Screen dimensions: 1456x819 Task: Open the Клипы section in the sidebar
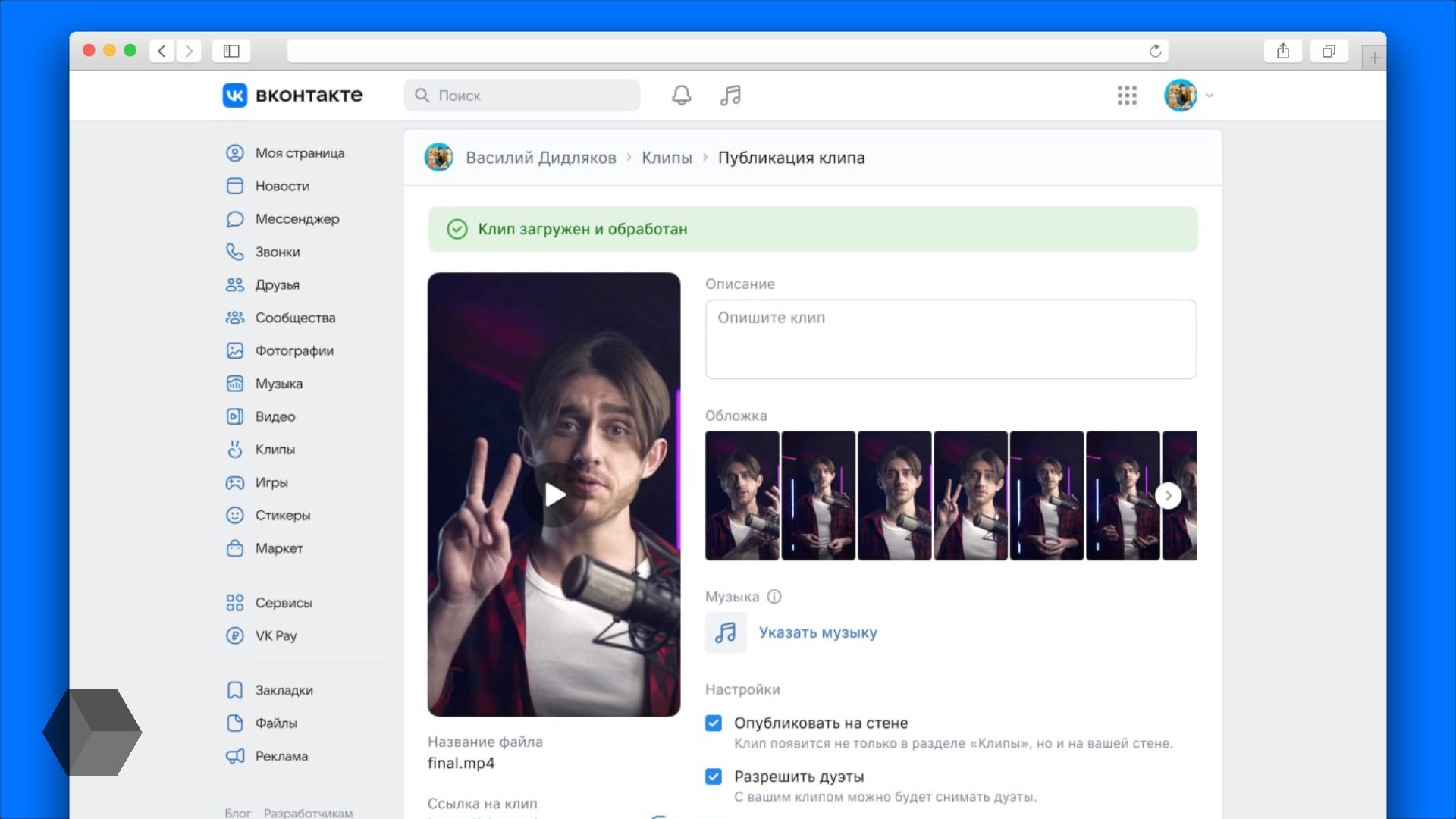[275, 449]
